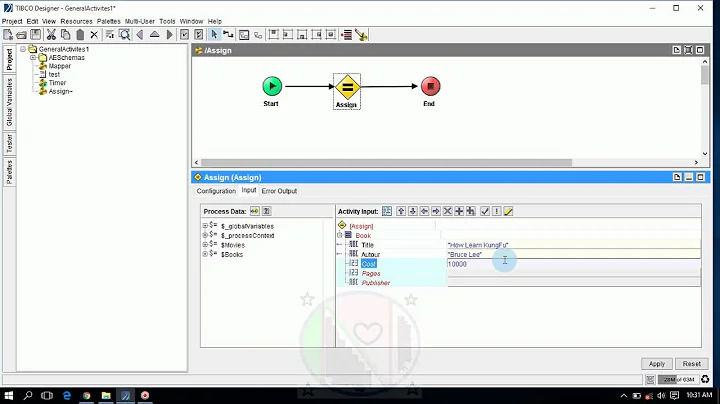Click the yellow pencil Edit statement icon
This screenshot has height=404, width=720.
(x=508, y=211)
